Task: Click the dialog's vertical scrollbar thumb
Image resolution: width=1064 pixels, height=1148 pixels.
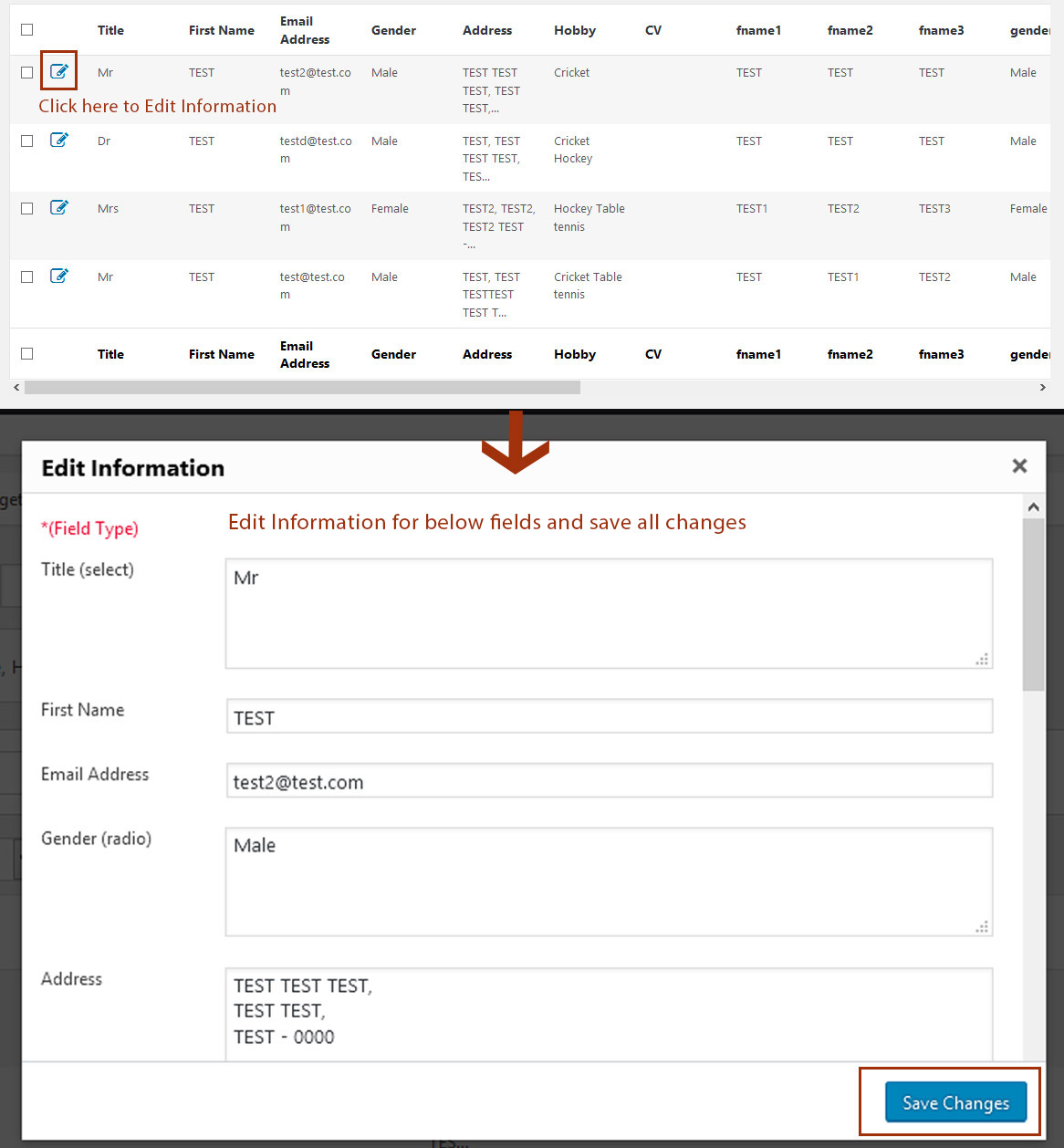Action: 1033,605
